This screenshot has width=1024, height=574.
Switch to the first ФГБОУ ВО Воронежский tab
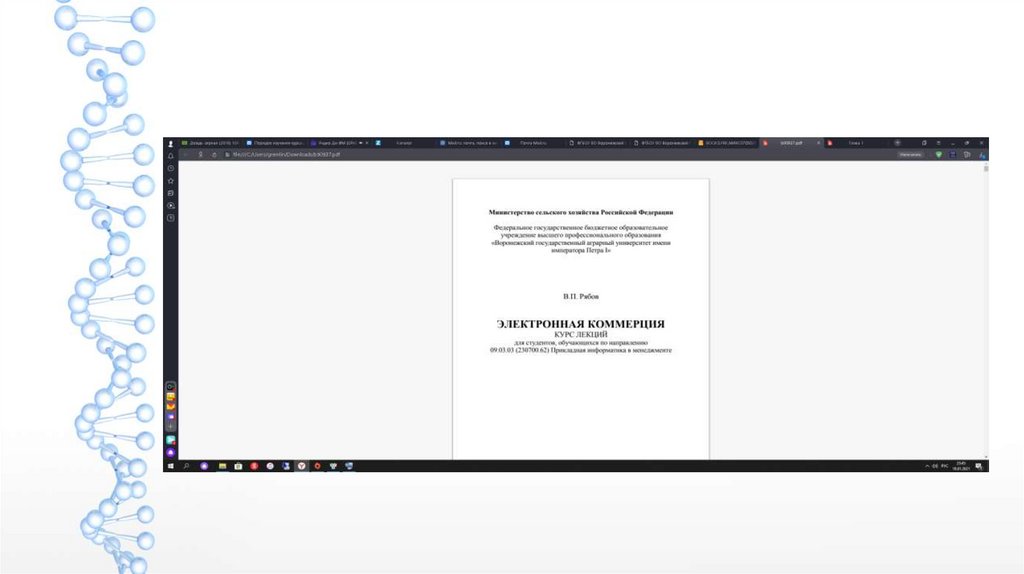point(598,143)
